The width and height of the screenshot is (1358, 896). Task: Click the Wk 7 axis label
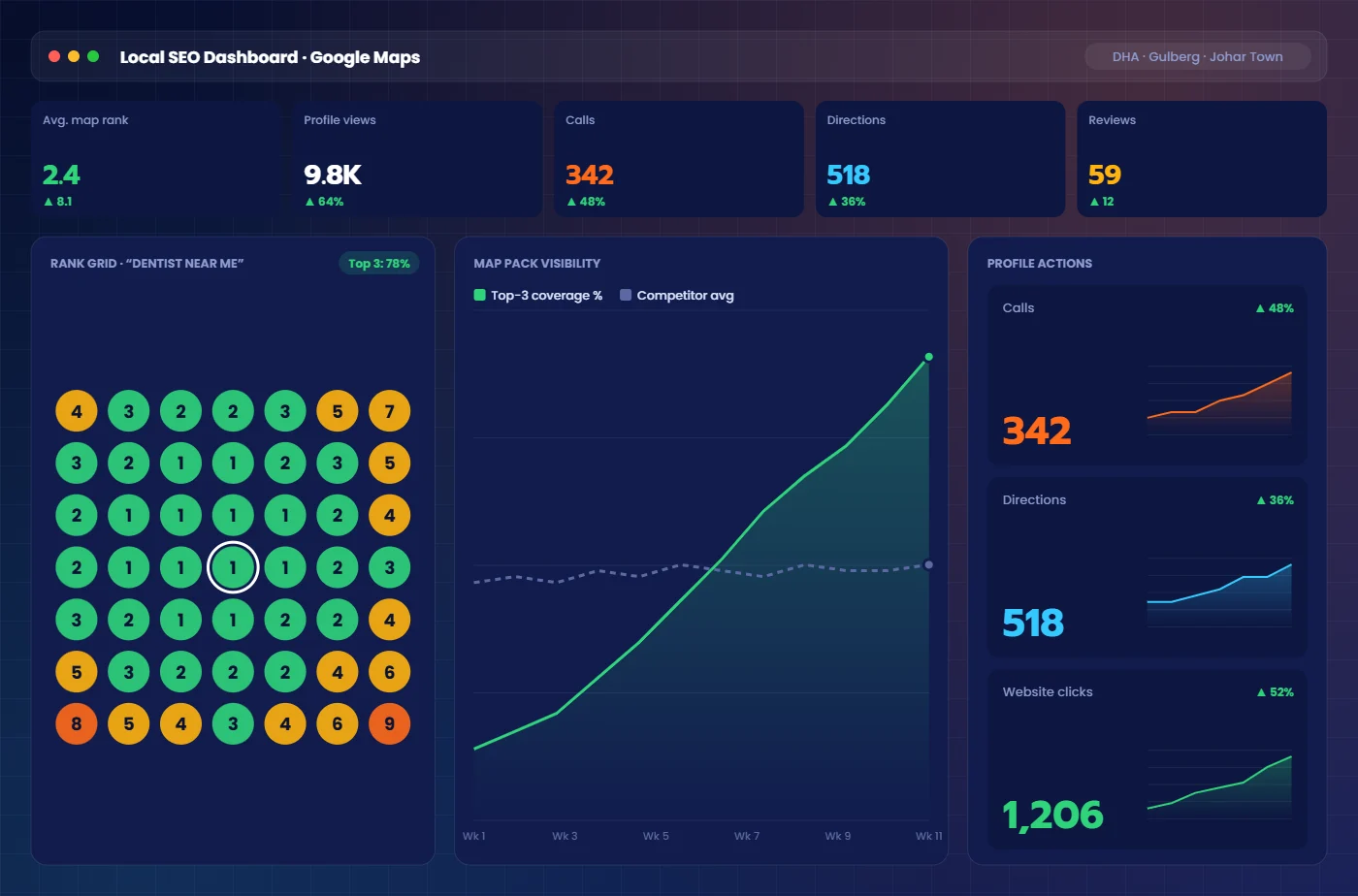tap(747, 836)
